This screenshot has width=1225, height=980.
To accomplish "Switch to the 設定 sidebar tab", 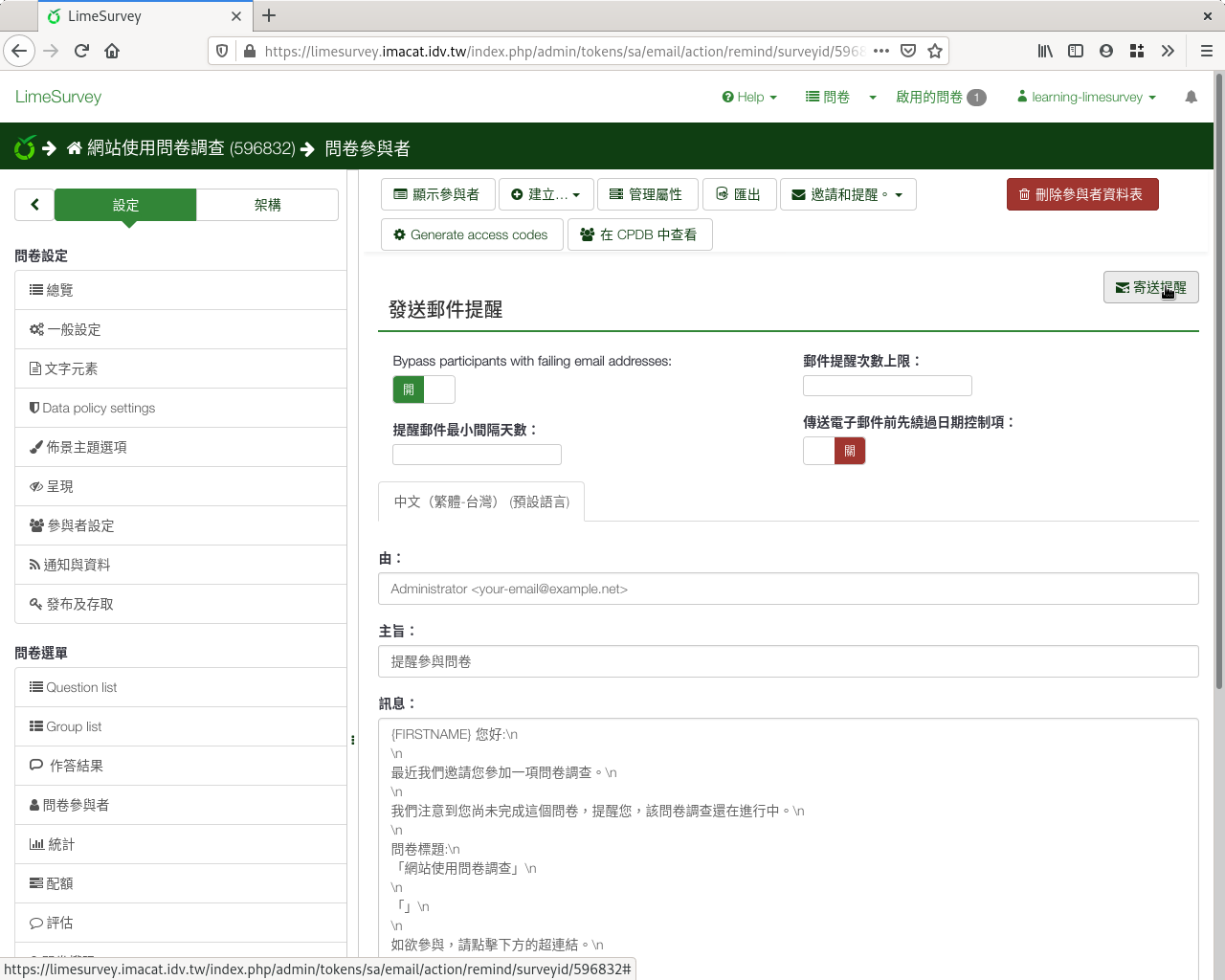I will coord(125,205).
